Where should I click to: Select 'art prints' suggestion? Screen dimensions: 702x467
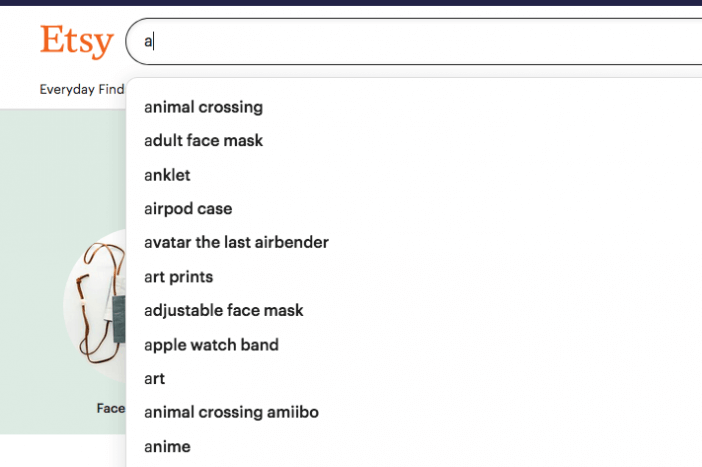pos(414,277)
